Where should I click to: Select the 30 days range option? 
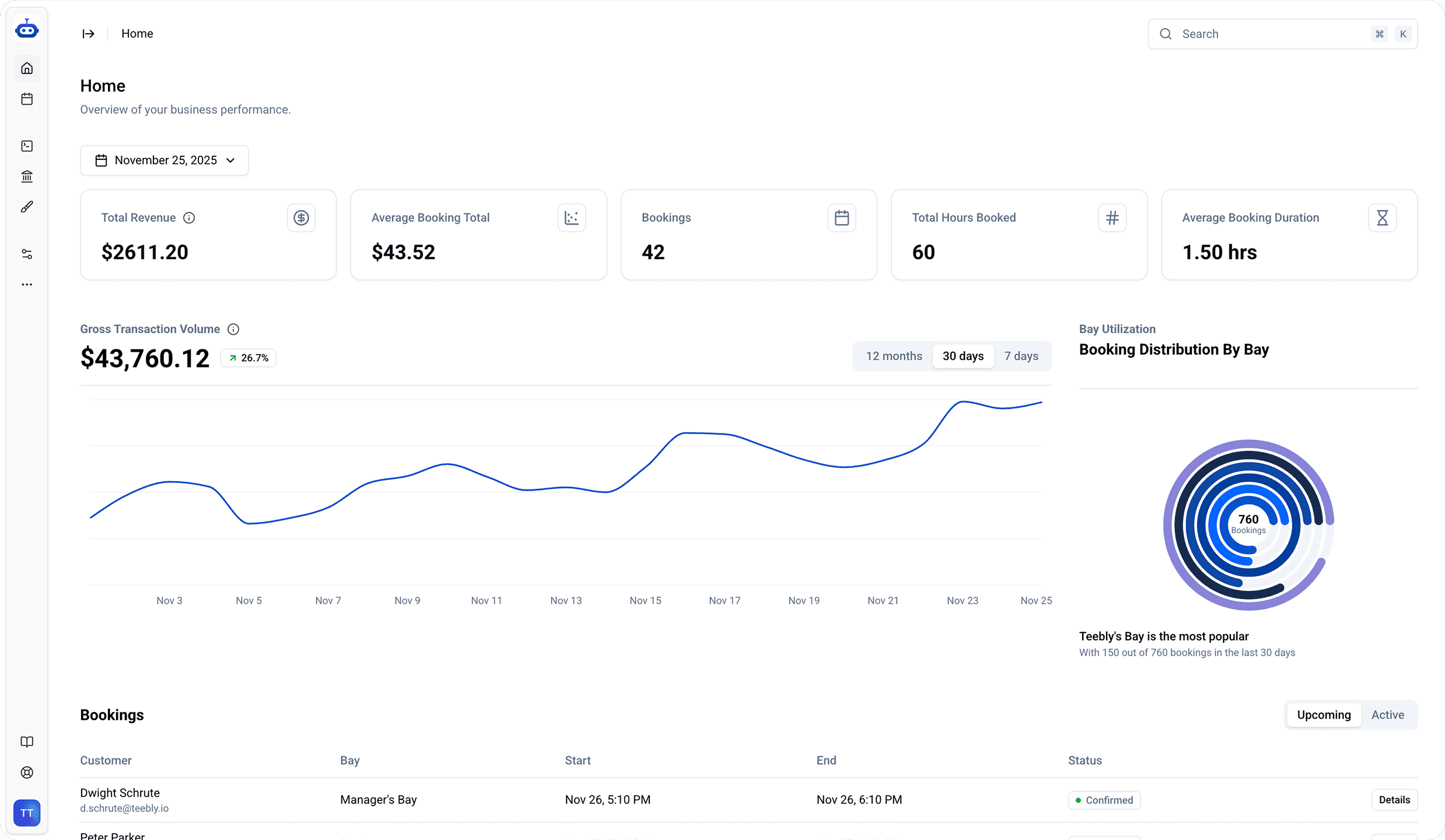(x=963, y=356)
